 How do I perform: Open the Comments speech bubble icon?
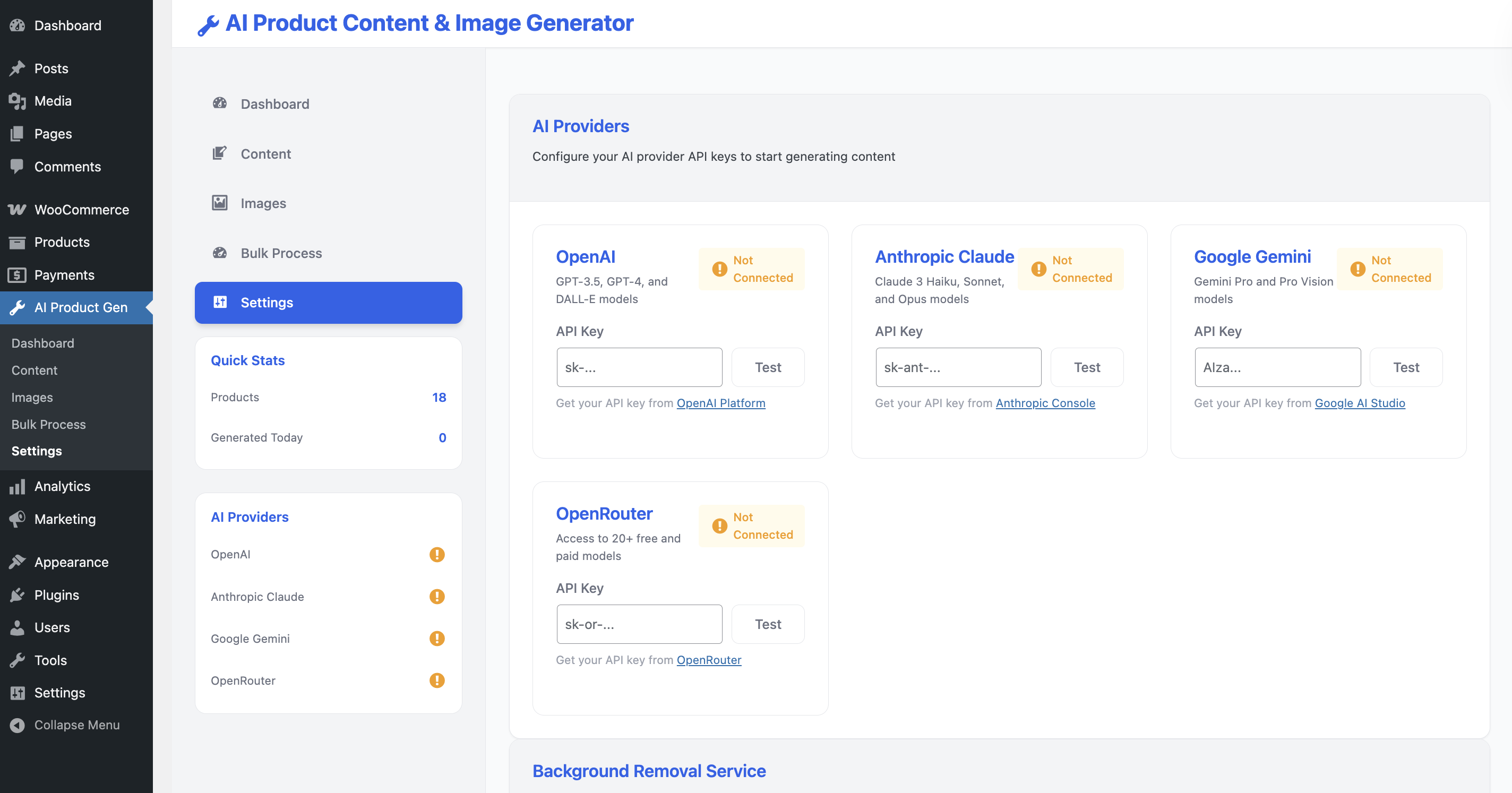click(x=18, y=167)
